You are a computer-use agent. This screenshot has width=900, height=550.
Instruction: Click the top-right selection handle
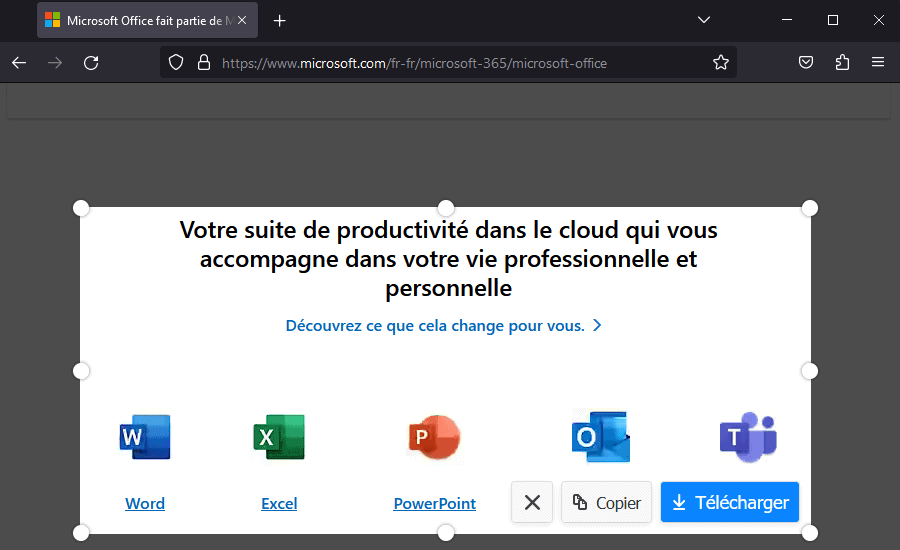pos(809,208)
